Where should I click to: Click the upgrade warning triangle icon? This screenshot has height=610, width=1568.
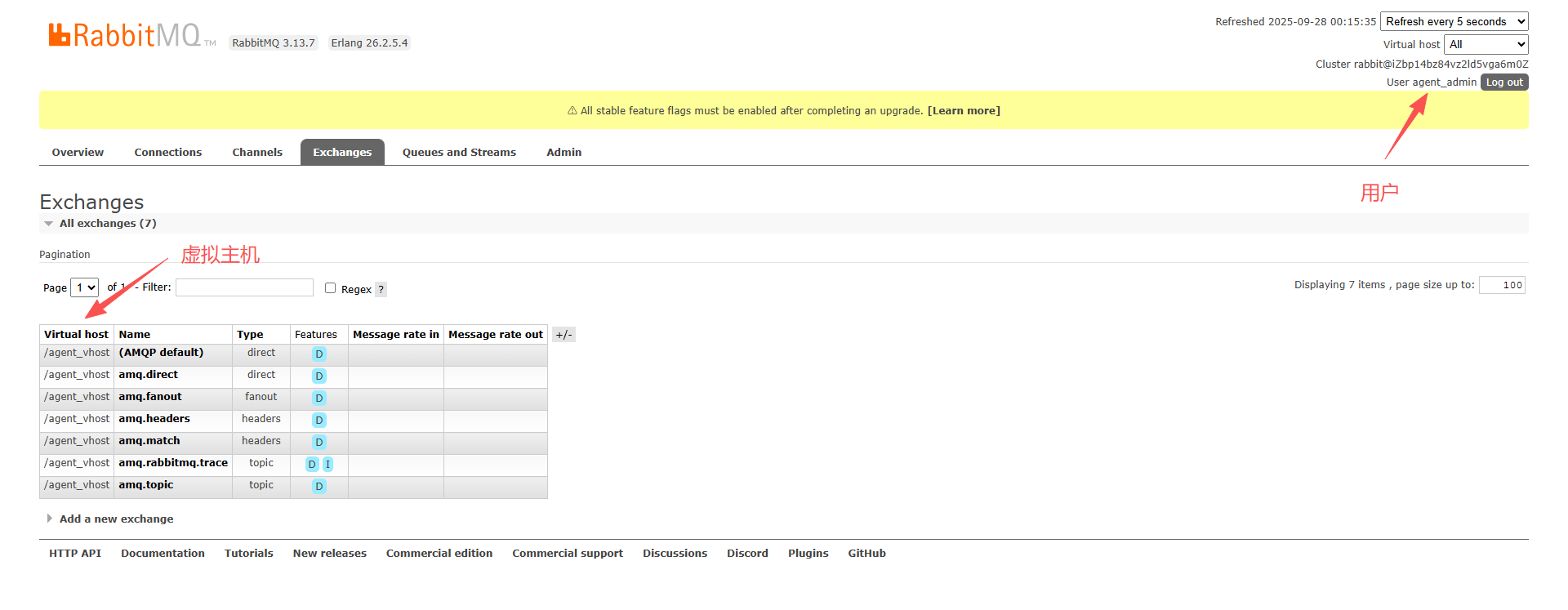point(572,111)
